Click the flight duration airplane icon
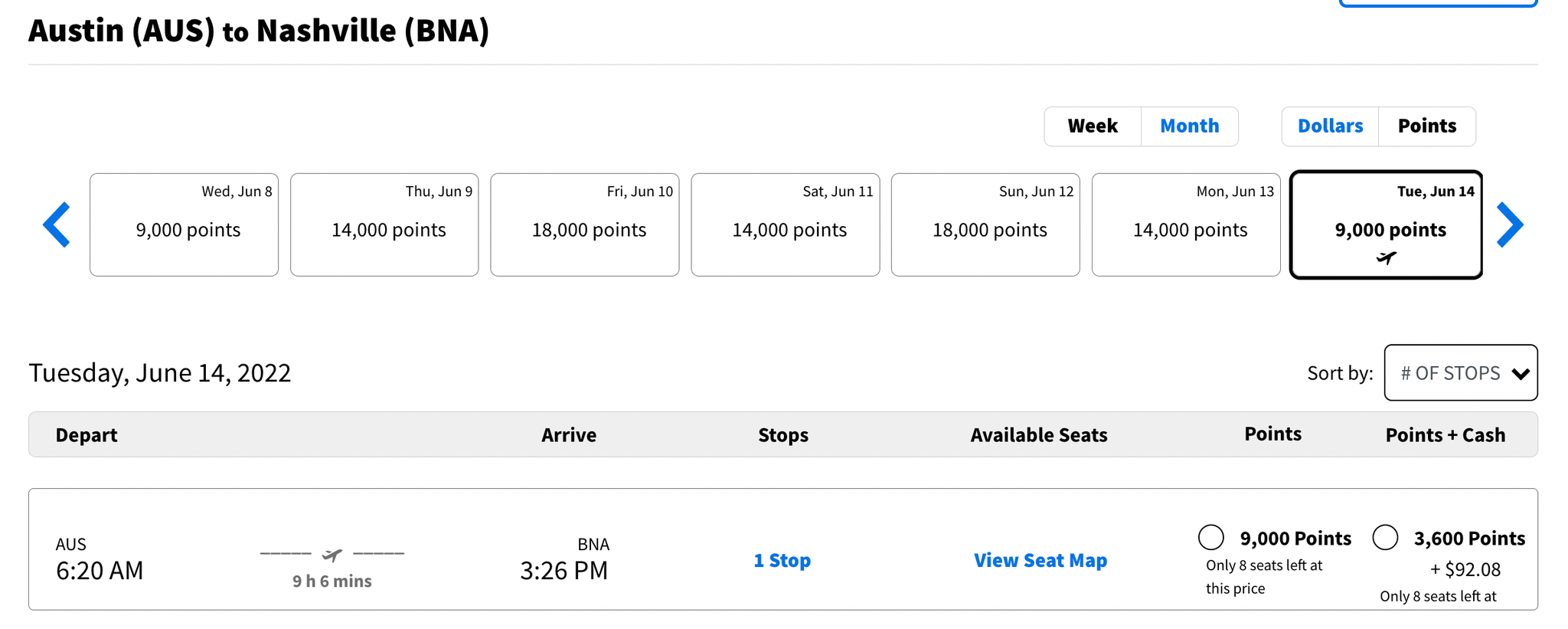The width and height of the screenshot is (1568, 629). coord(332,554)
